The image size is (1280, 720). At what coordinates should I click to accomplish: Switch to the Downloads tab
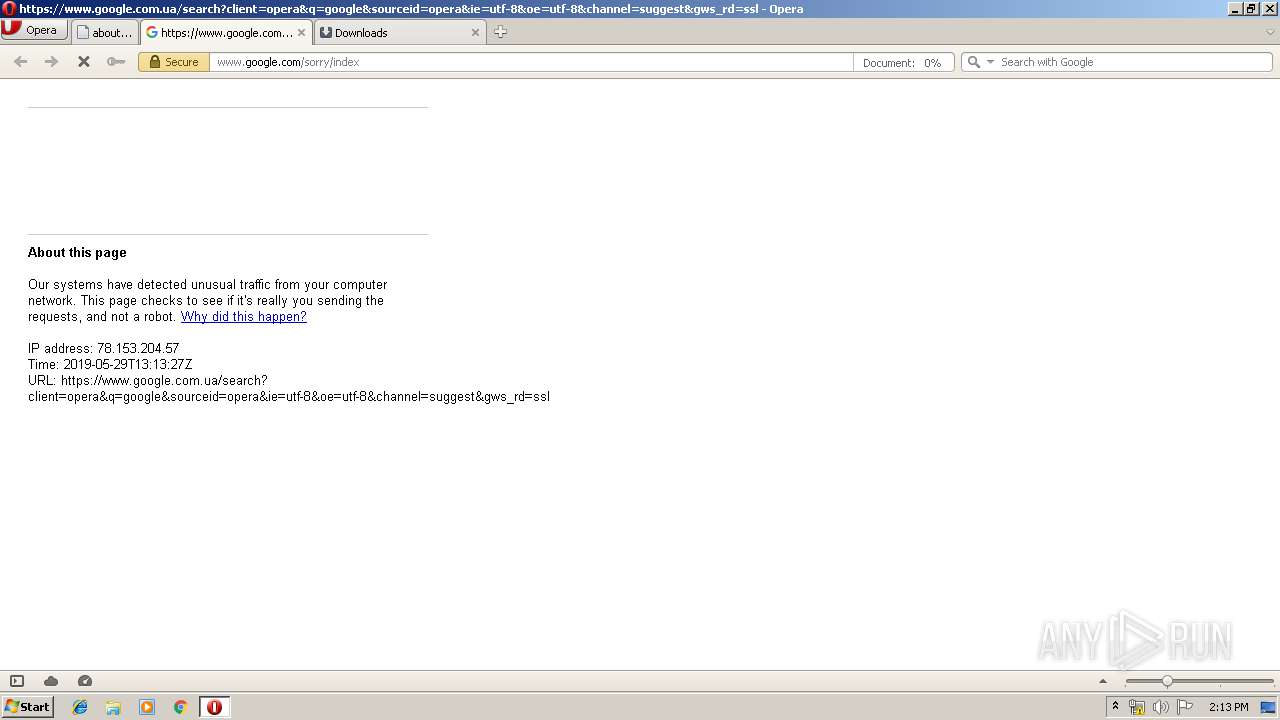(400, 32)
